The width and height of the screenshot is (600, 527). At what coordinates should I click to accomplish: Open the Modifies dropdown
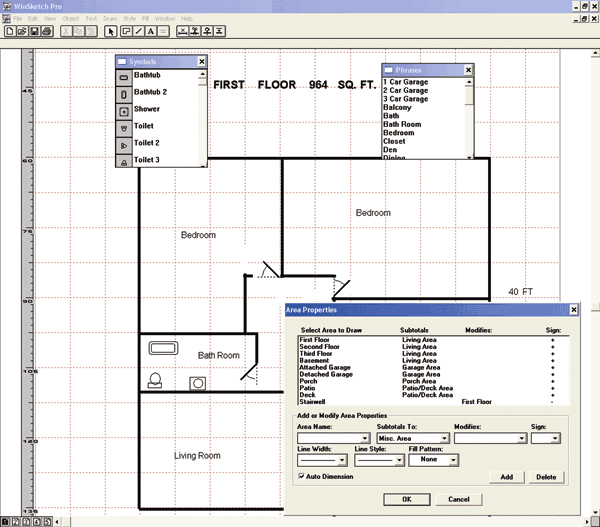pyautogui.click(x=522, y=438)
